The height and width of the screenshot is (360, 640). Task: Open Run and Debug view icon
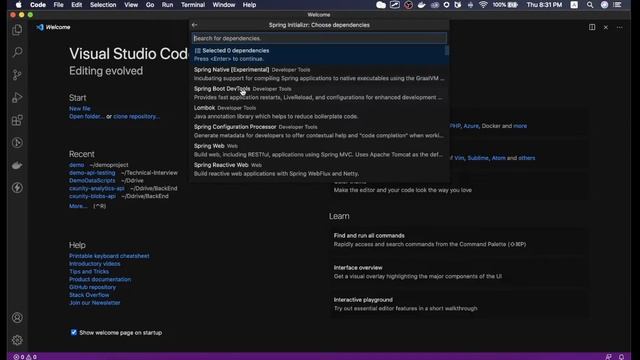coord(17,98)
